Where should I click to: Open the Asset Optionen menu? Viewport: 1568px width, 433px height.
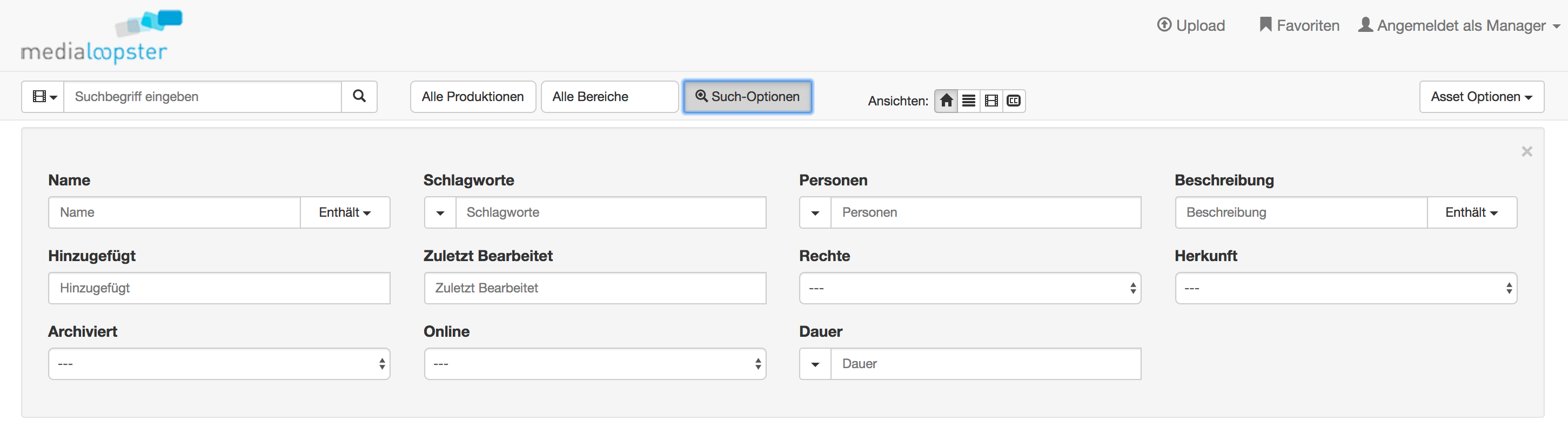pyautogui.click(x=1481, y=96)
